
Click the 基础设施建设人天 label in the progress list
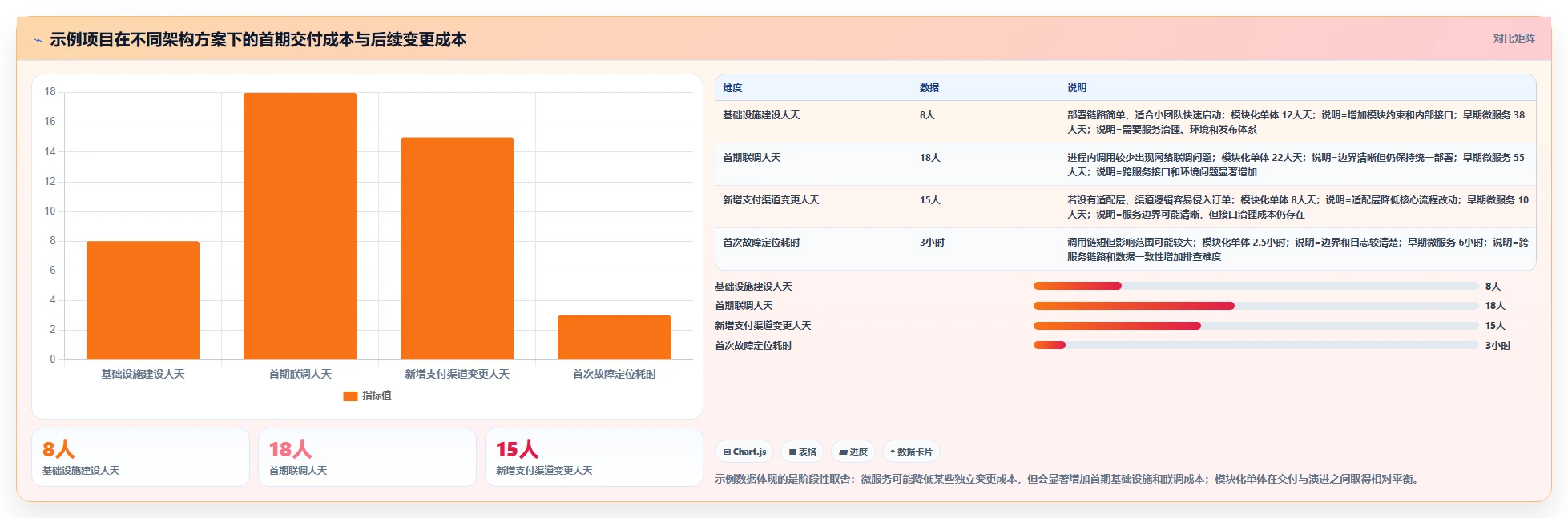753,287
